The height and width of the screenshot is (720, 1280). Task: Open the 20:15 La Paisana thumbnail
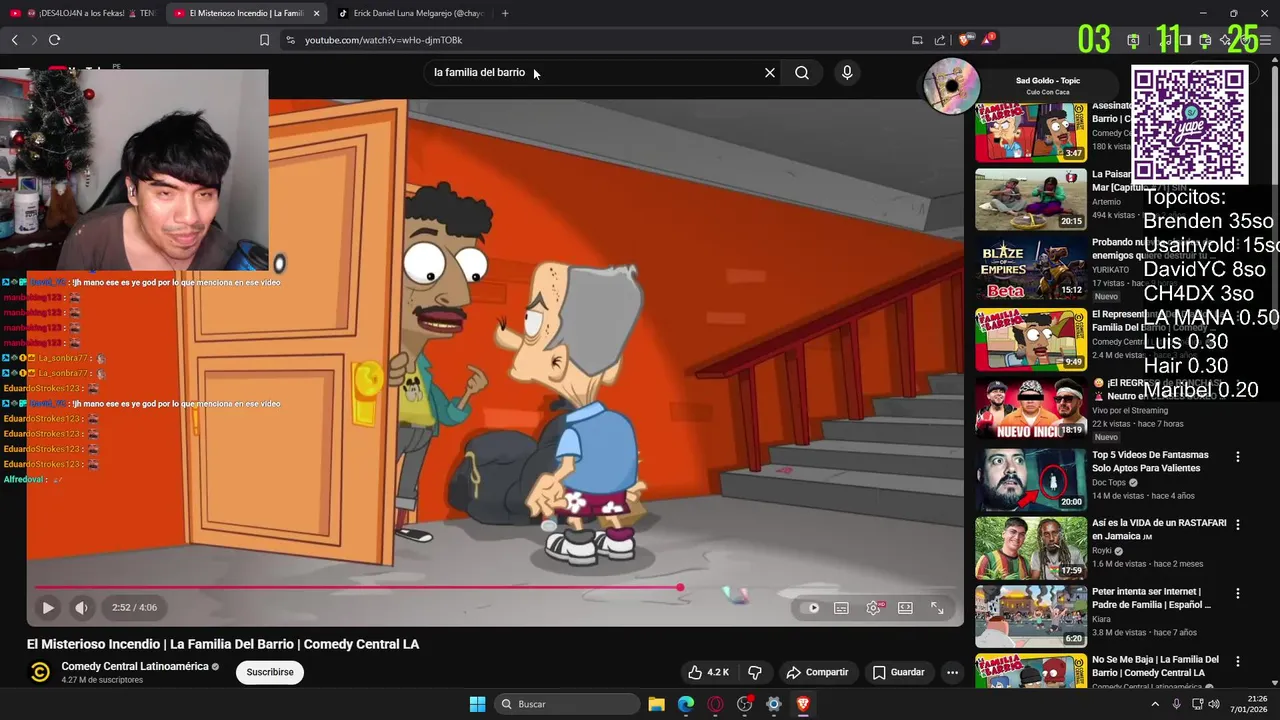[x=1031, y=199]
